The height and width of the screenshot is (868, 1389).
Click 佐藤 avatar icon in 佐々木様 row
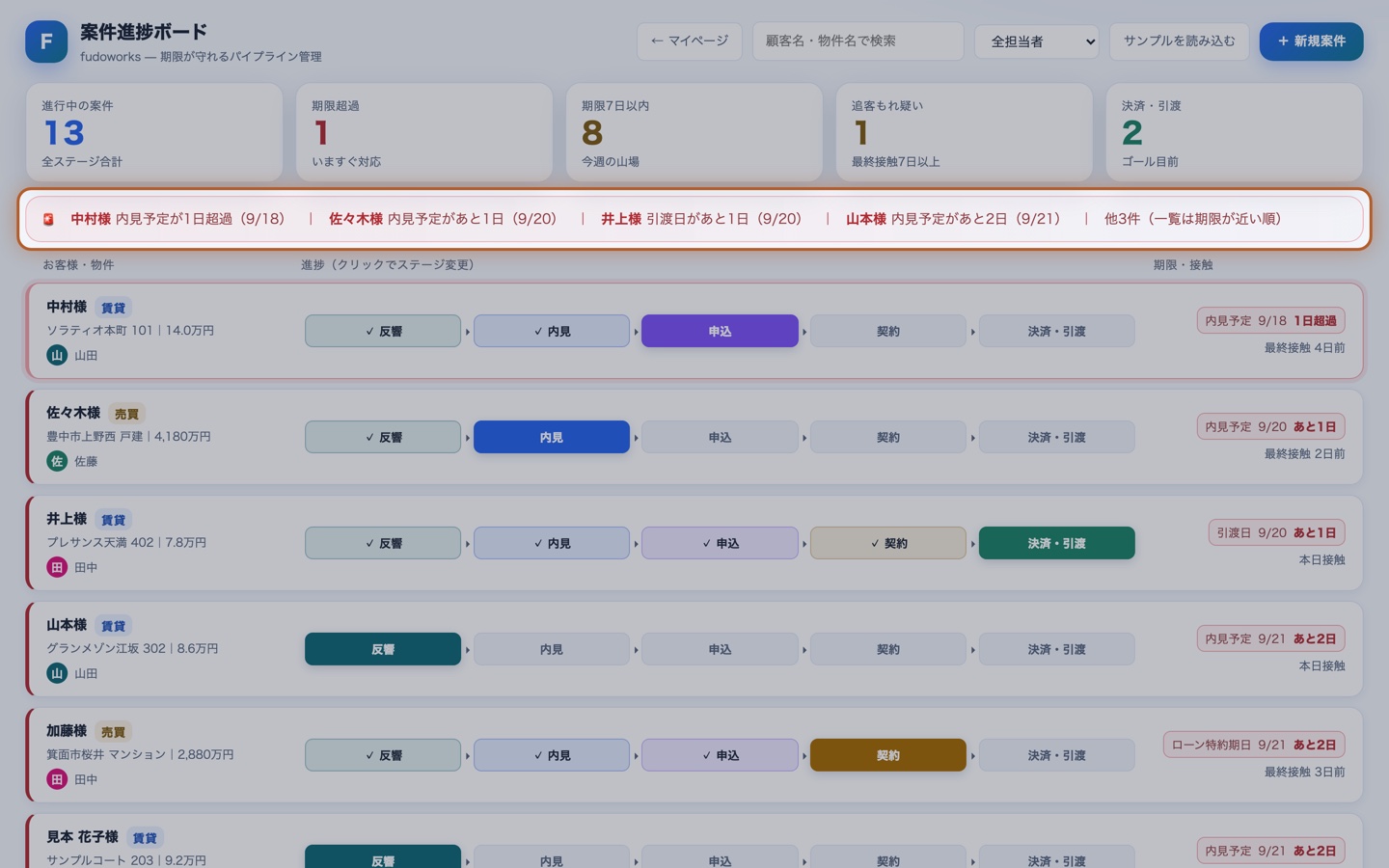click(x=57, y=461)
